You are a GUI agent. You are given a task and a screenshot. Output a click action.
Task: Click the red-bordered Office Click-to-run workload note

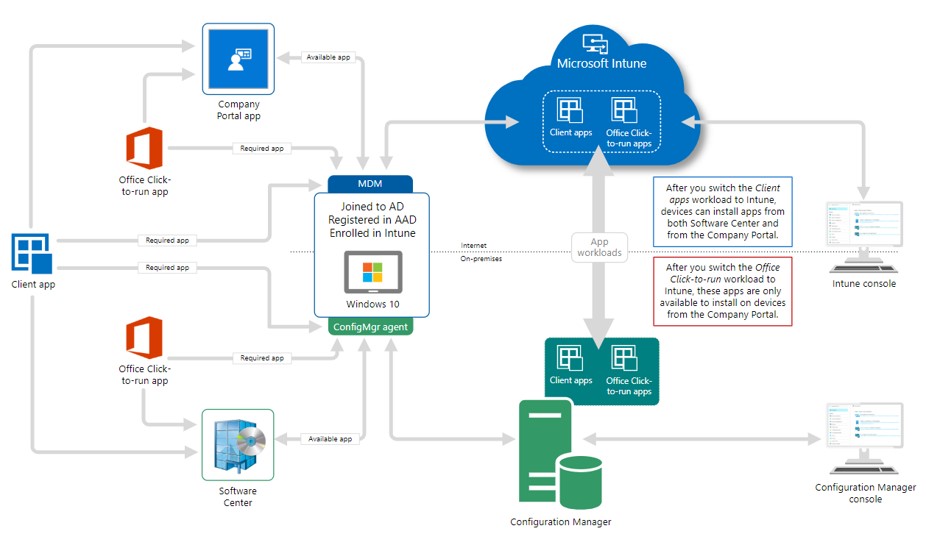click(723, 291)
